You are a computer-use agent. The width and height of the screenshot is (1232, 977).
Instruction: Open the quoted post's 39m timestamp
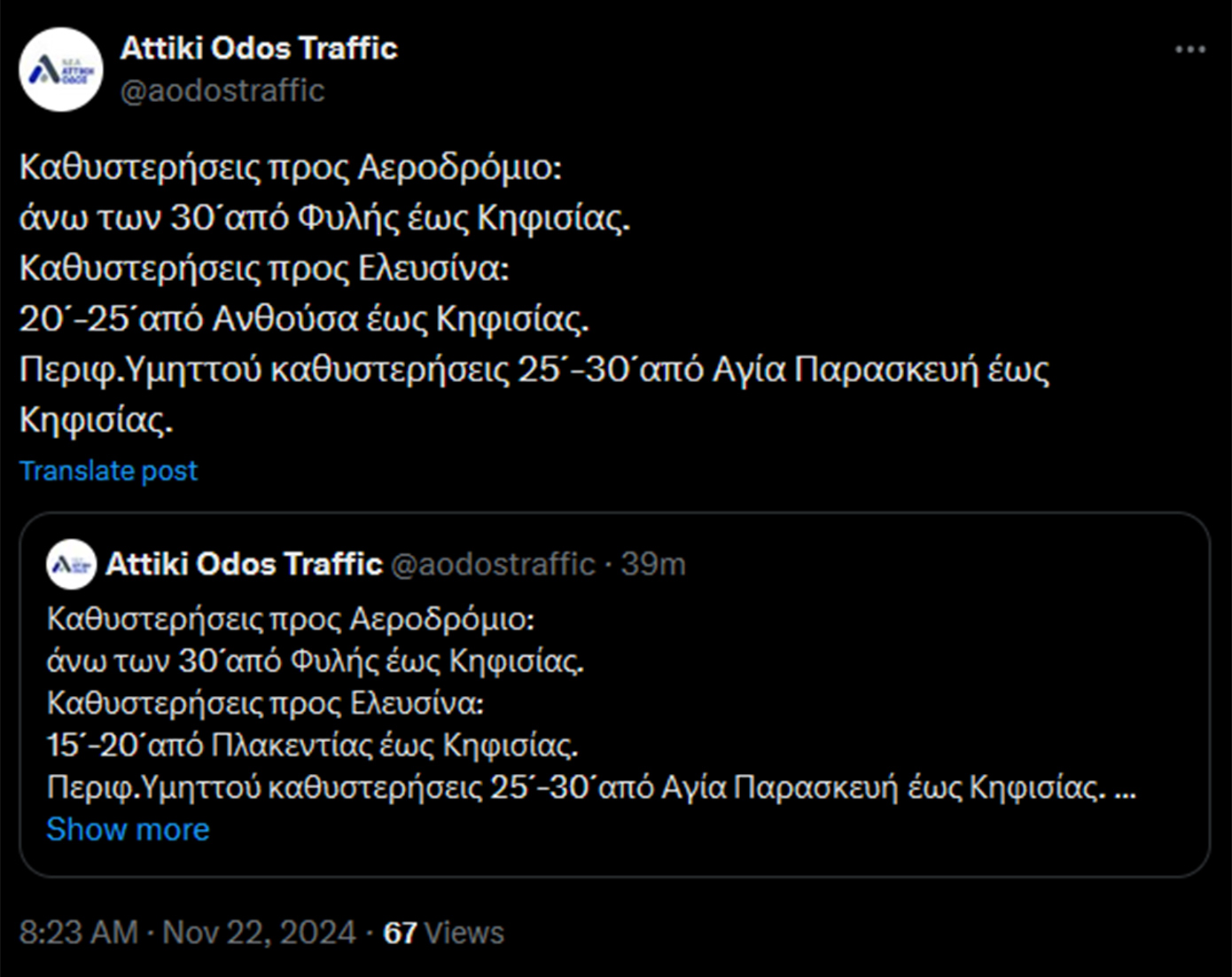653,565
